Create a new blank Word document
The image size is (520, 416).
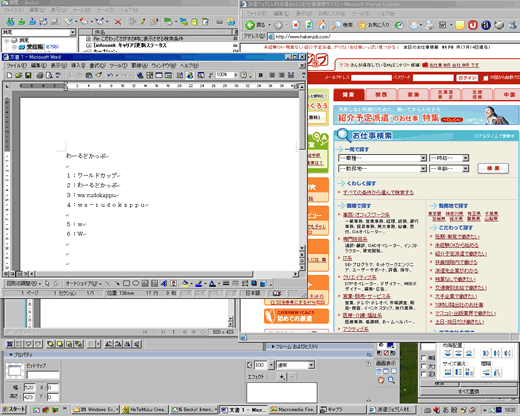[x=9, y=75]
